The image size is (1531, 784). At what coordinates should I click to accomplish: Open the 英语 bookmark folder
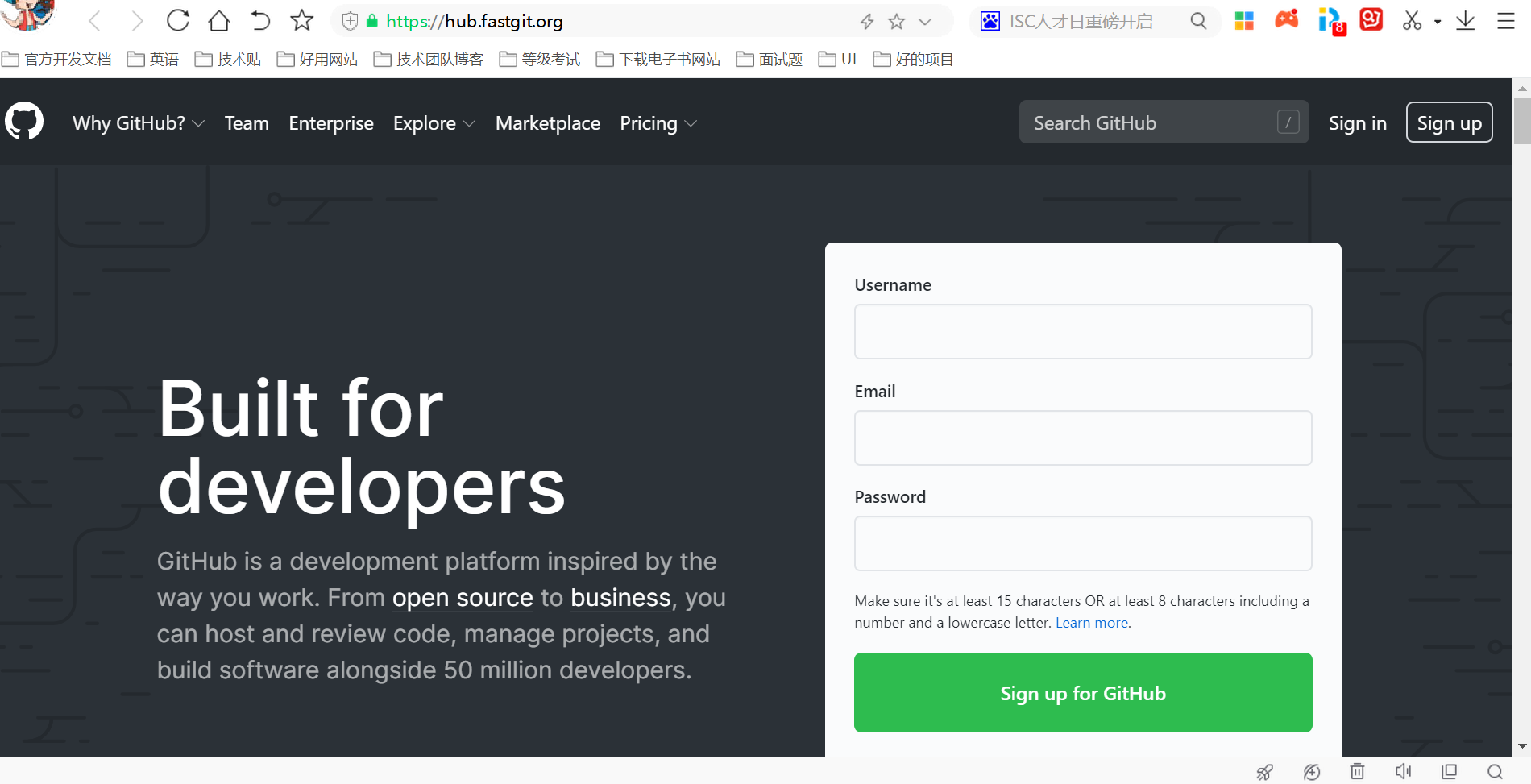153,60
